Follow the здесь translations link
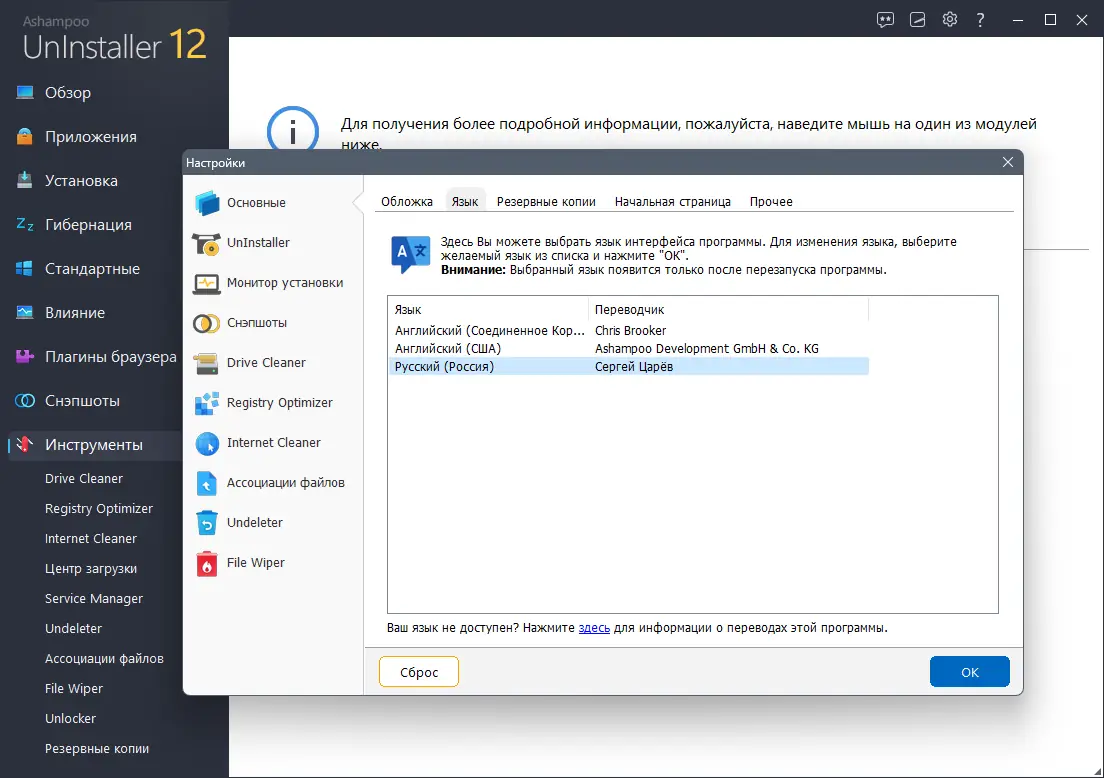 (594, 627)
